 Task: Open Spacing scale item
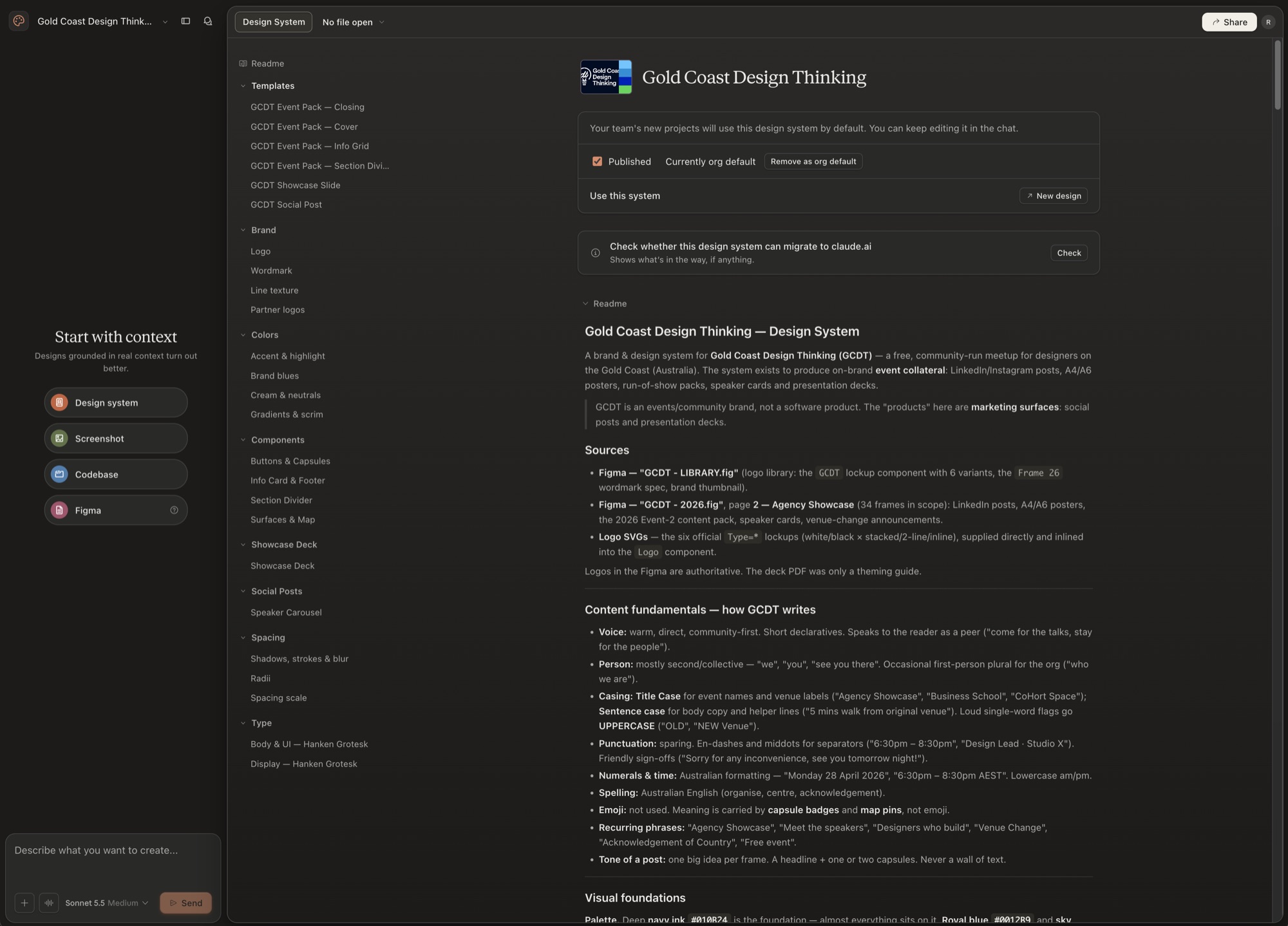(x=278, y=698)
